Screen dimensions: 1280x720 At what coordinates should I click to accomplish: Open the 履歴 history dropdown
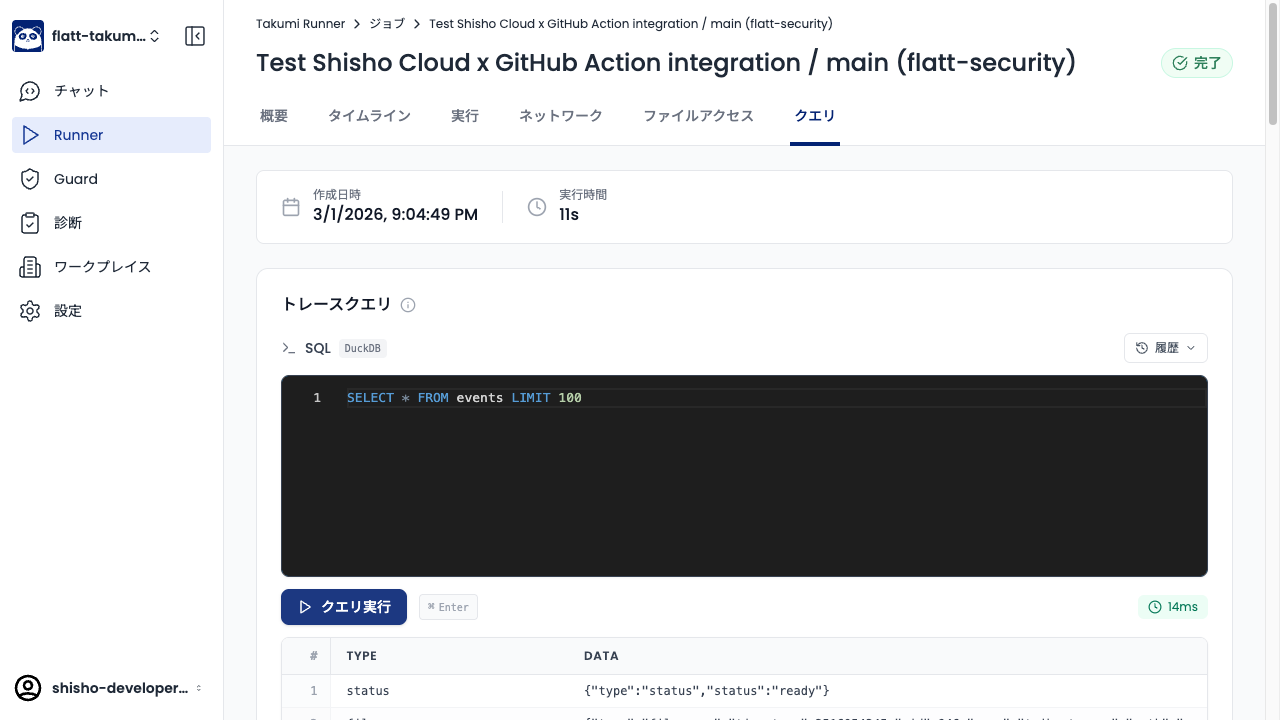(1165, 348)
